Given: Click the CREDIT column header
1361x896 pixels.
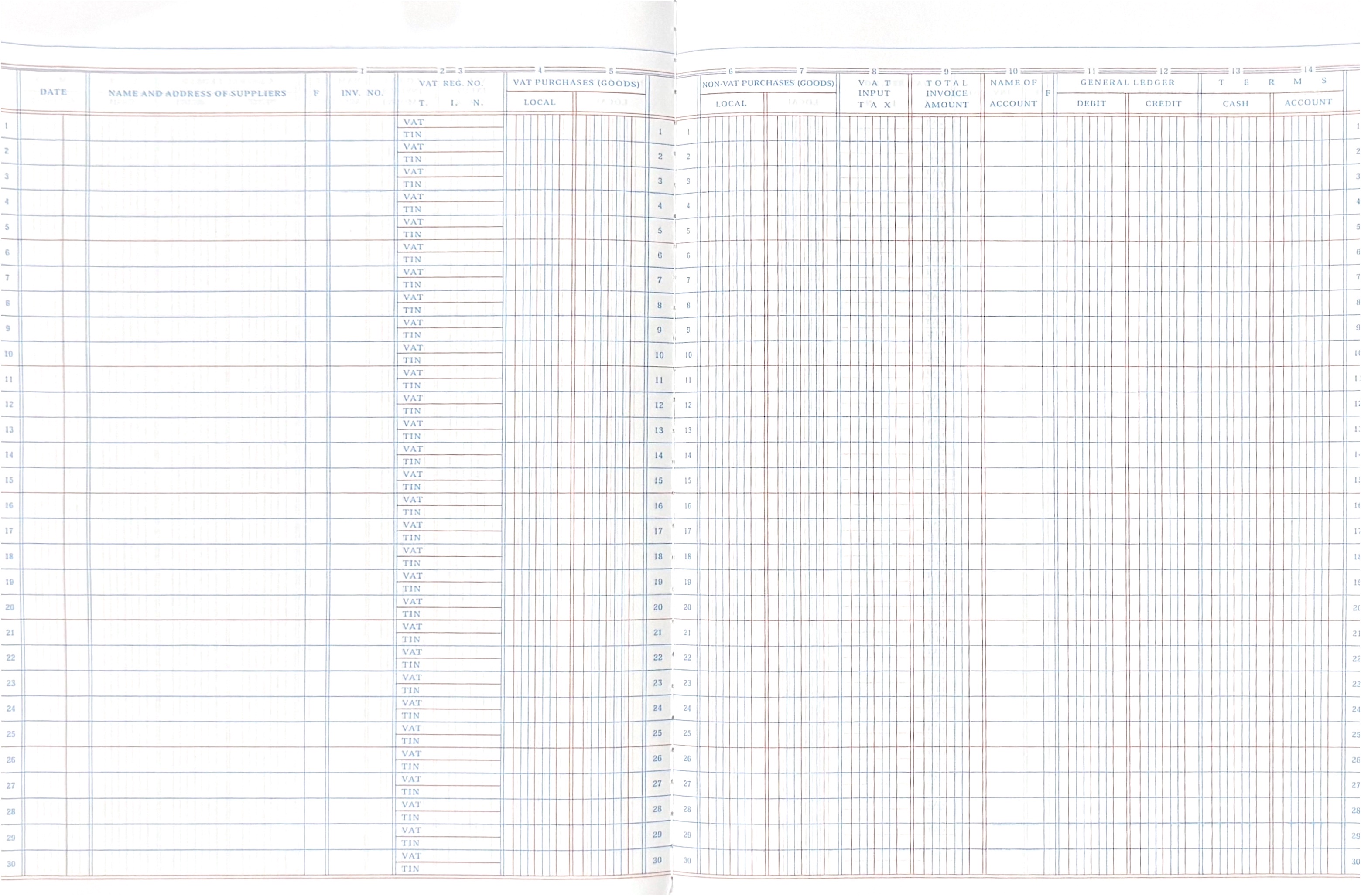Looking at the screenshot, I should tap(1163, 103).
